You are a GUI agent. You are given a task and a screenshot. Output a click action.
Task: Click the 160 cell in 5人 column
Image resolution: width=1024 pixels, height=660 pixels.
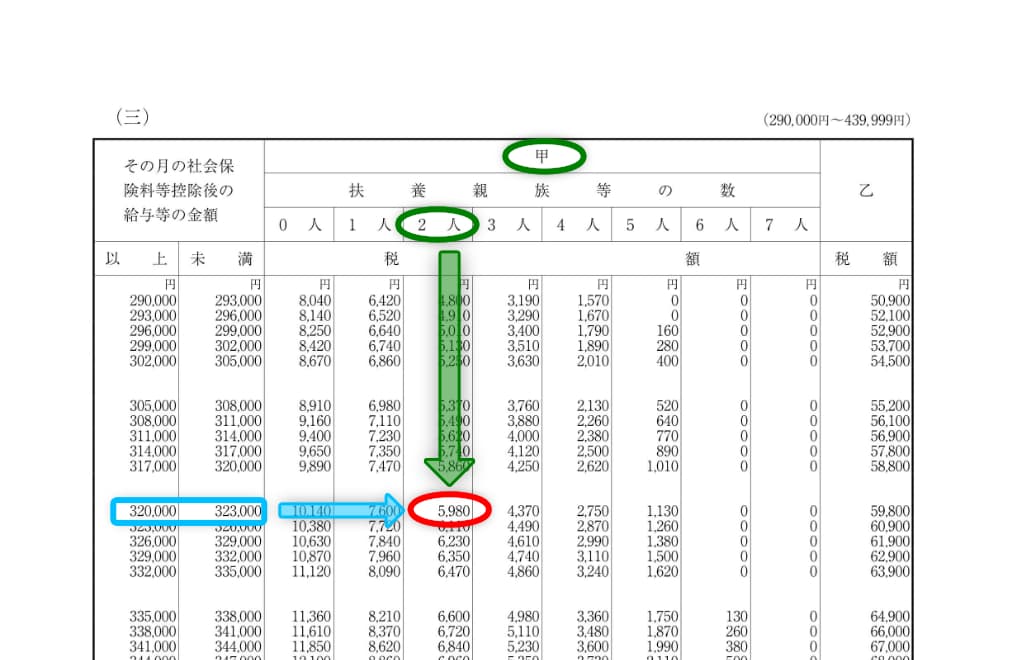(x=667, y=331)
